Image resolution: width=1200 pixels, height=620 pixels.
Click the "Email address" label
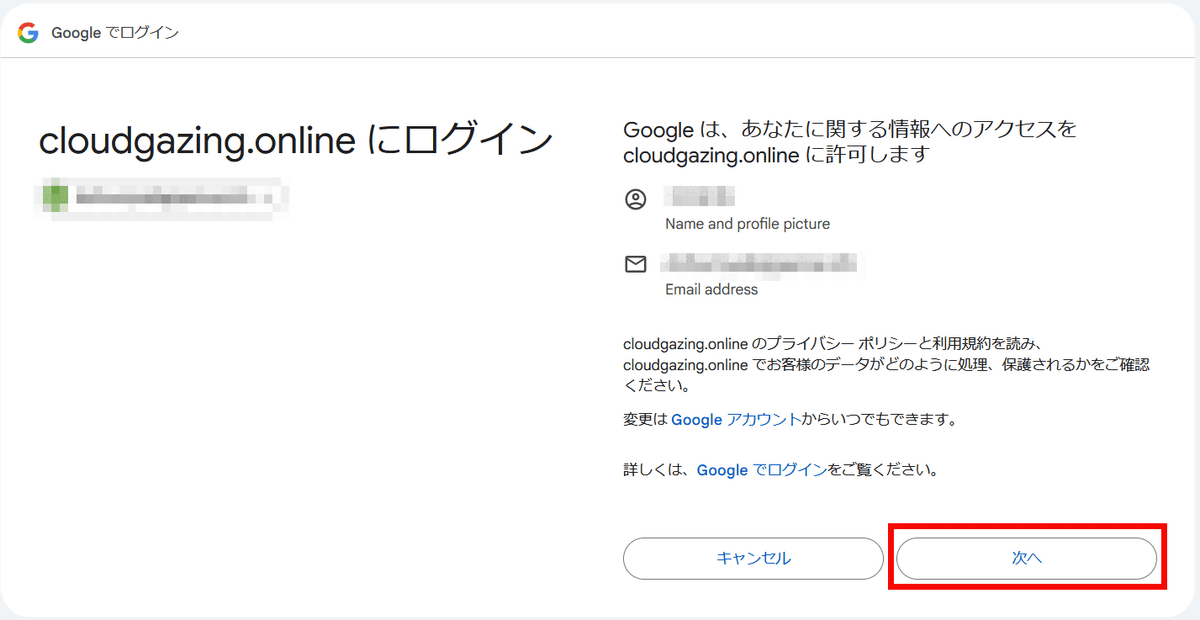[711, 290]
